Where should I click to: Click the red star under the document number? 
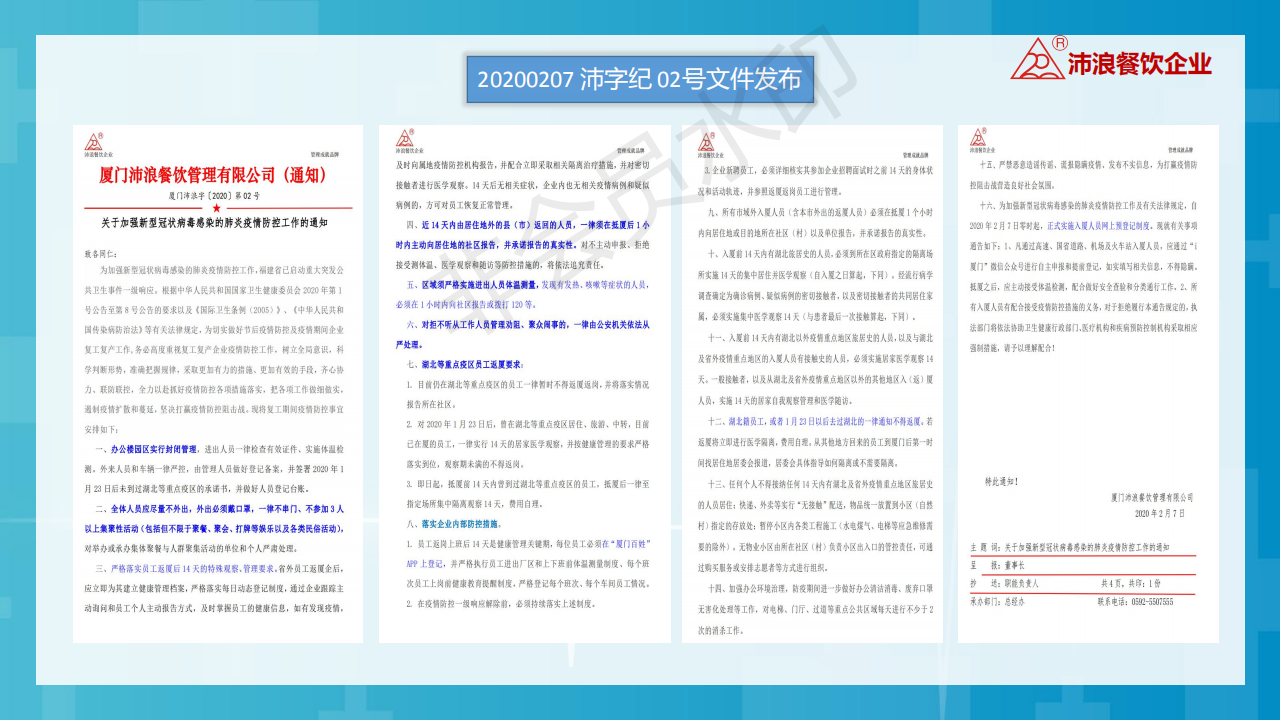[x=216, y=206]
